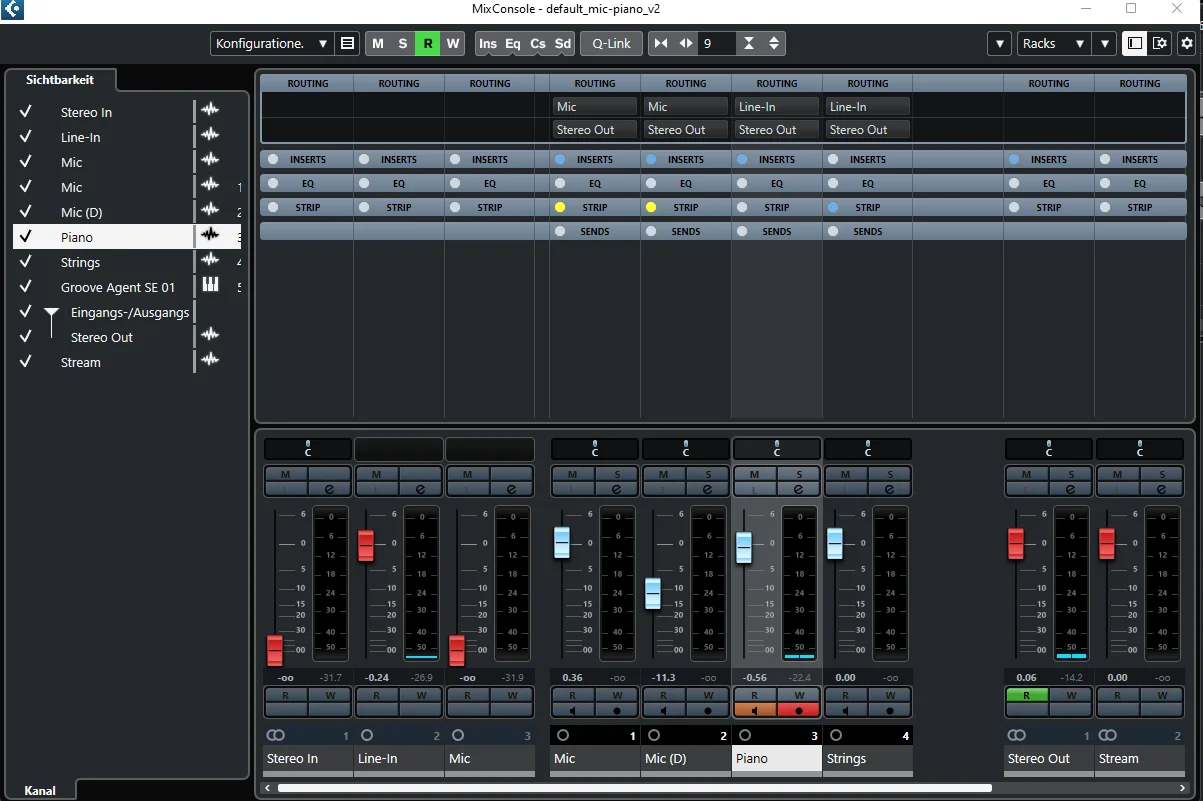
Task: Click the Q-Link button
Action: 610,43
